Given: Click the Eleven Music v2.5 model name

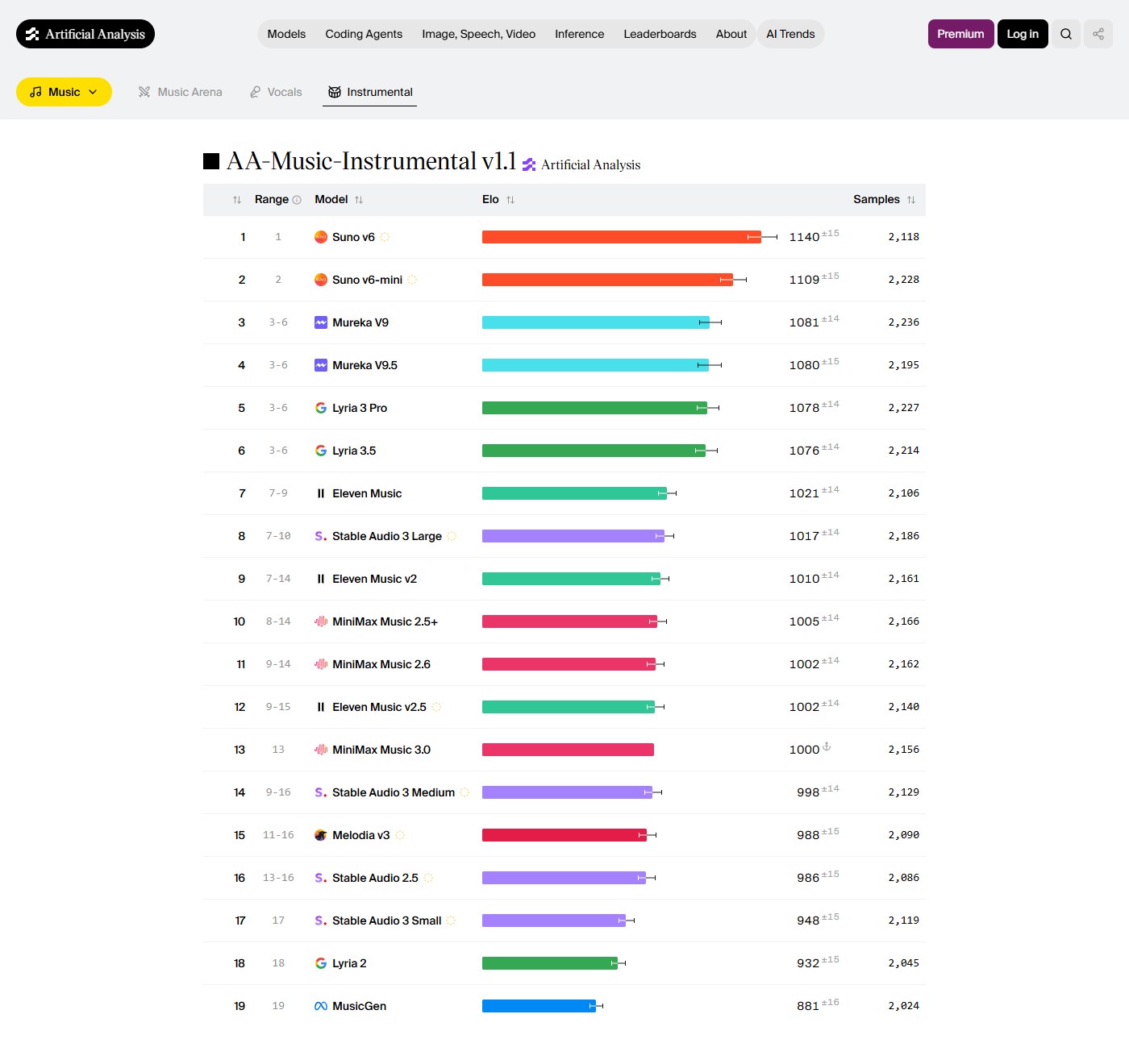Looking at the screenshot, I should click(x=379, y=707).
